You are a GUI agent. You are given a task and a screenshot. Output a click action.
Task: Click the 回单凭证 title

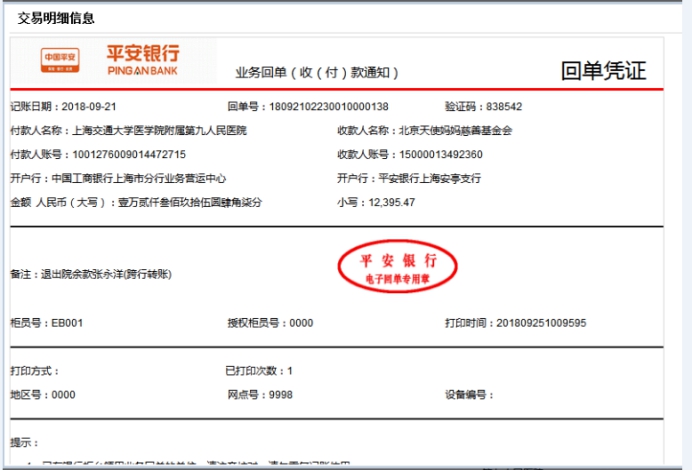pyautogui.click(x=603, y=71)
